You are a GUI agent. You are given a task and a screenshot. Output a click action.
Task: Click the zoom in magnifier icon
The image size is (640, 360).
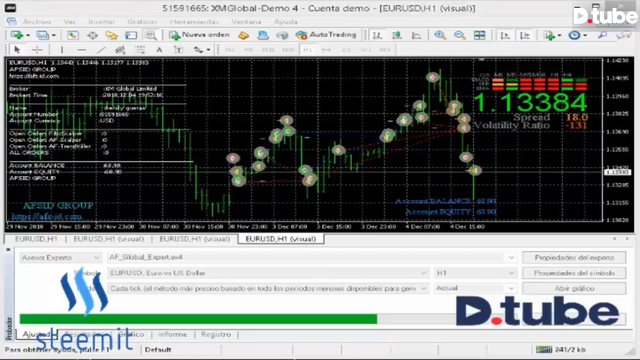(x=440, y=35)
